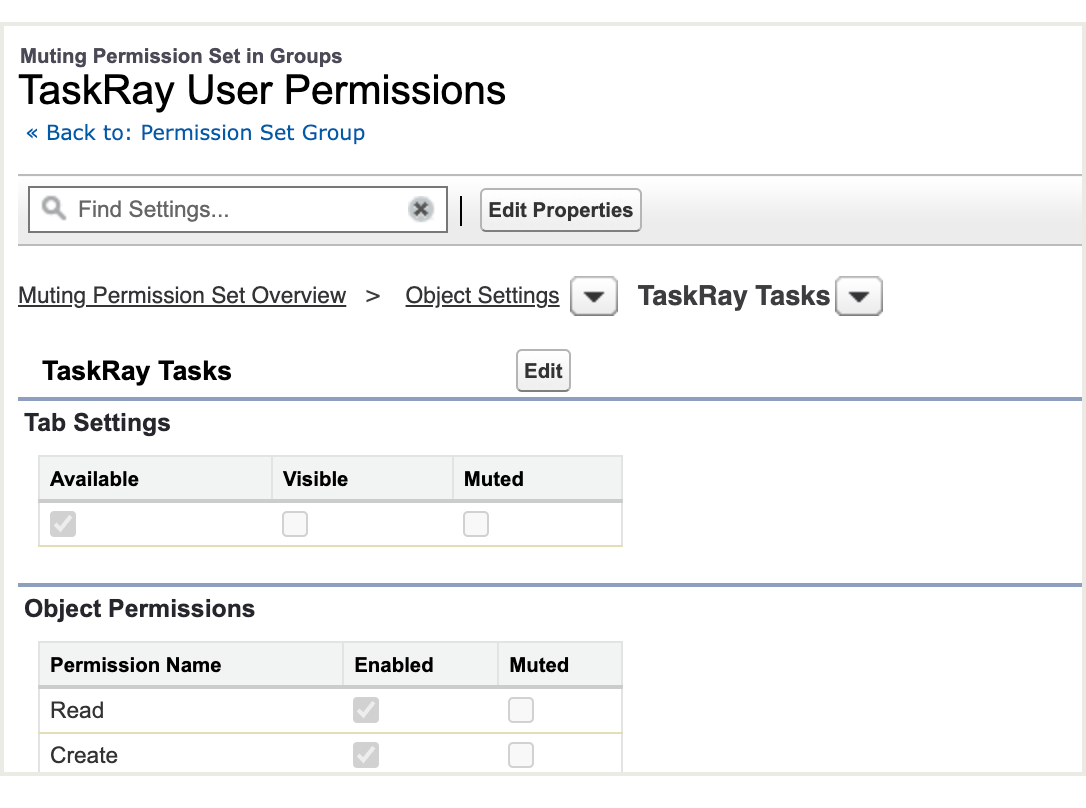Toggle the Muted tab setting checkbox

coord(476,523)
